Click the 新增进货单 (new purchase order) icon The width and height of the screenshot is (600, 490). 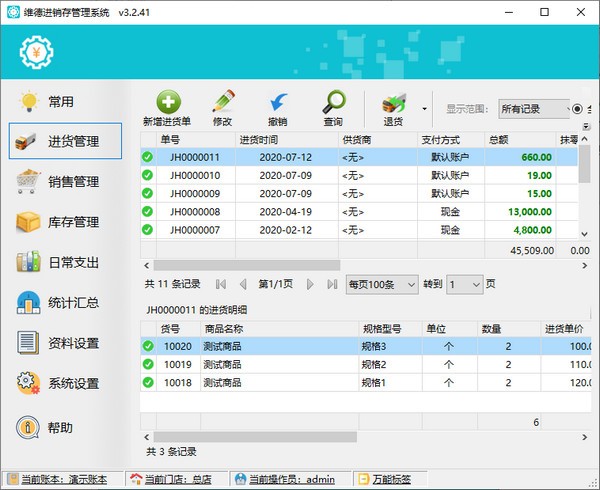[167, 102]
